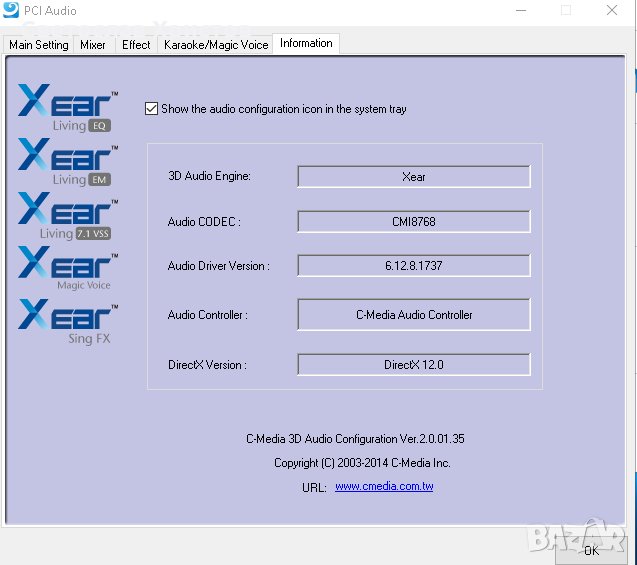Select the Information tab
This screenshot has height=565, width=637.
[306, 44]
